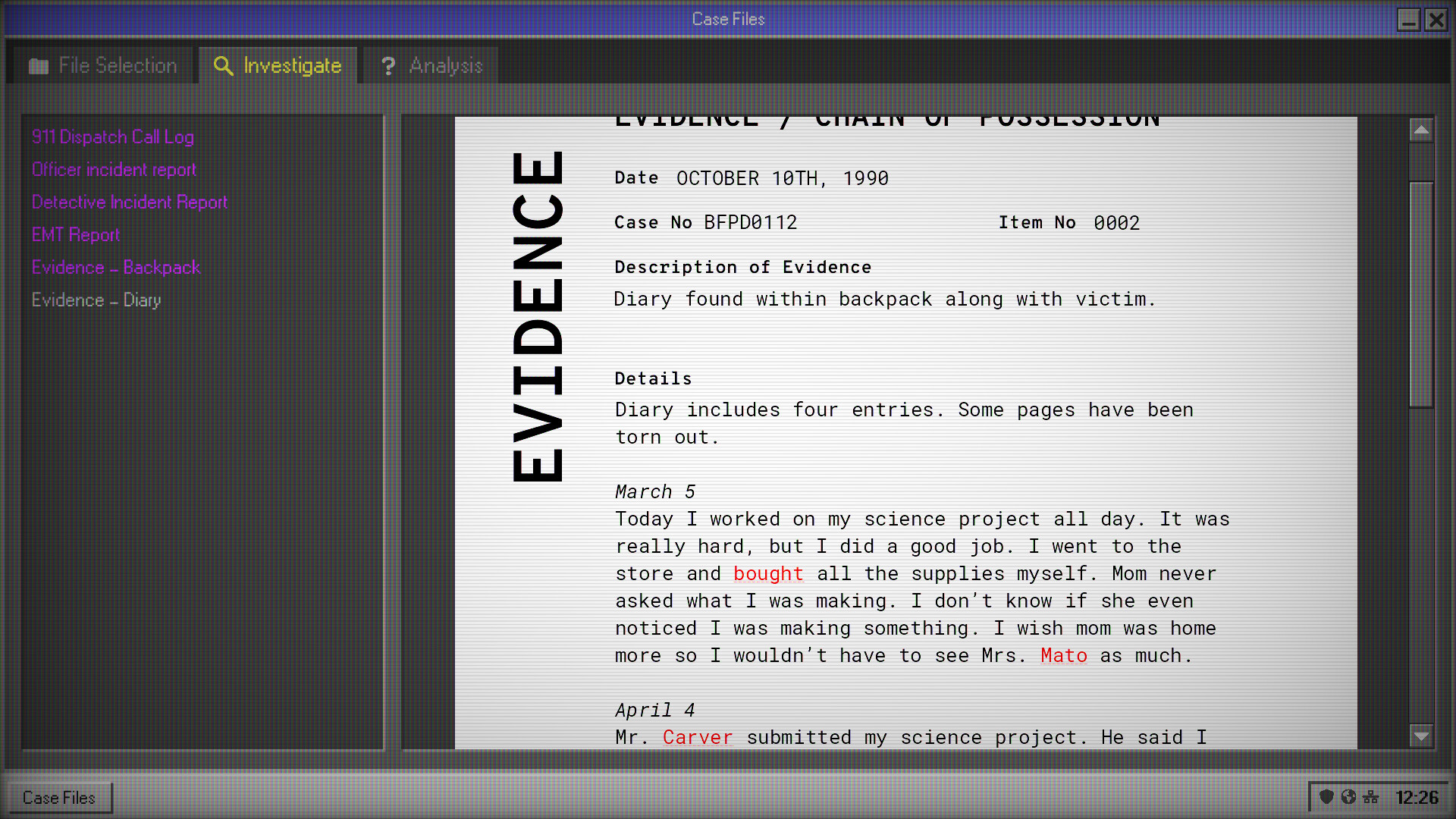
Task: Click the Case Files taskbar button
Action: 58,797
